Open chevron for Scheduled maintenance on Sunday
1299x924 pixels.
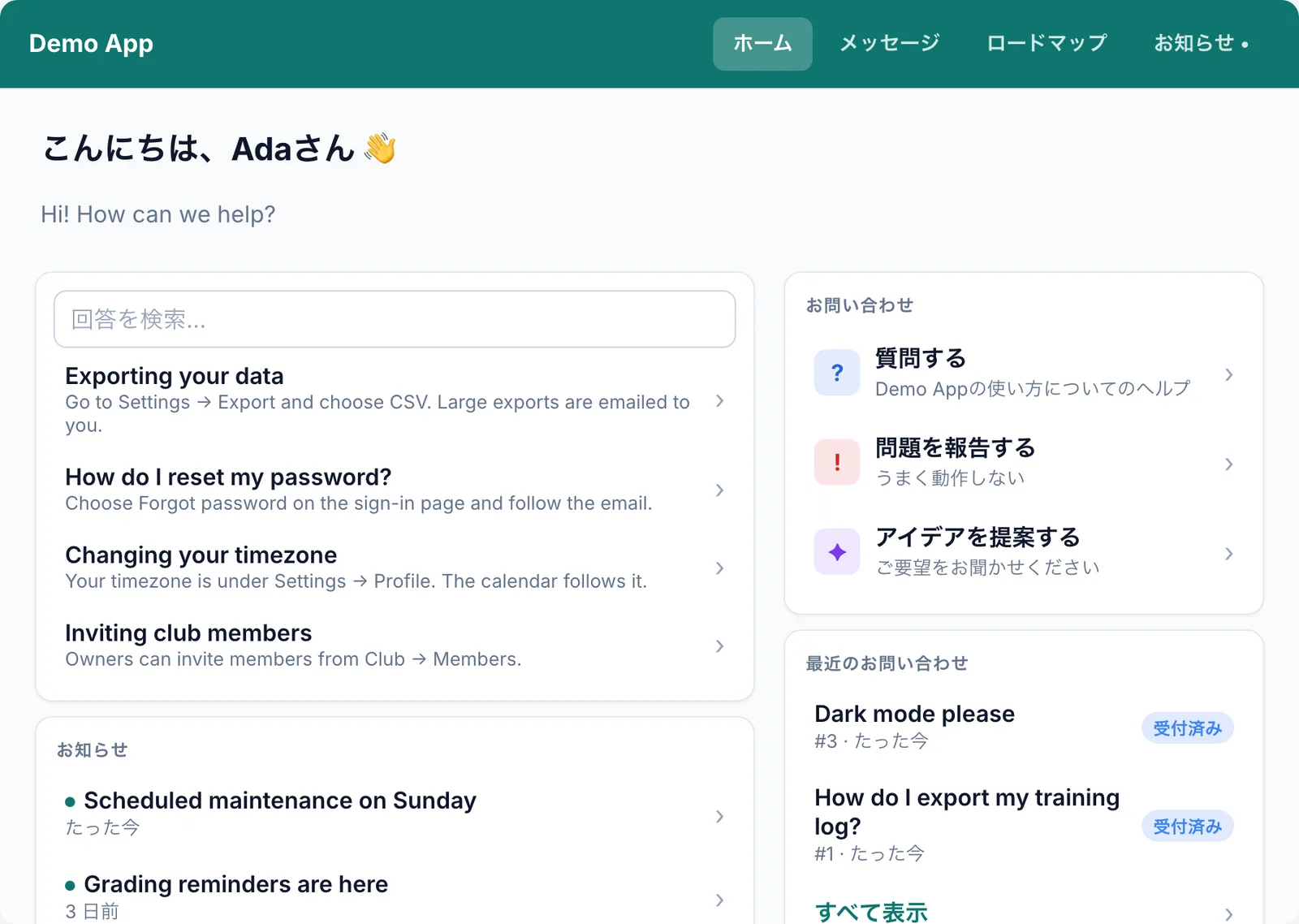pos(719,816)
